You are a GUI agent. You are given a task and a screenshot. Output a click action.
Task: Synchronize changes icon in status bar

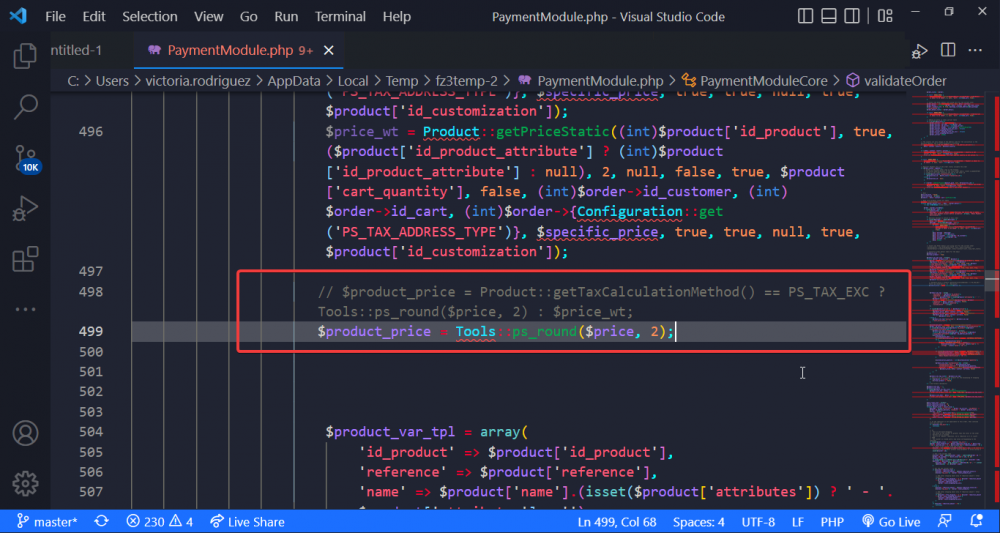click(101, 522)
